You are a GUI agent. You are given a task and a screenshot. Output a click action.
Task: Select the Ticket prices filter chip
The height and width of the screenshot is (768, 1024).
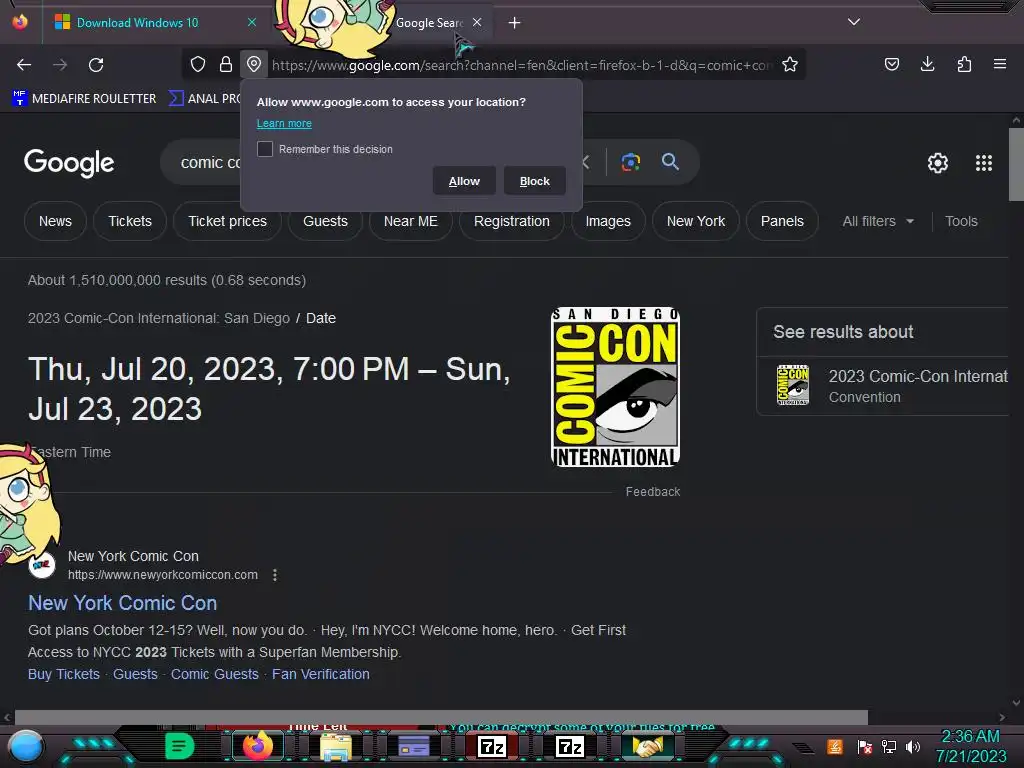227,221
